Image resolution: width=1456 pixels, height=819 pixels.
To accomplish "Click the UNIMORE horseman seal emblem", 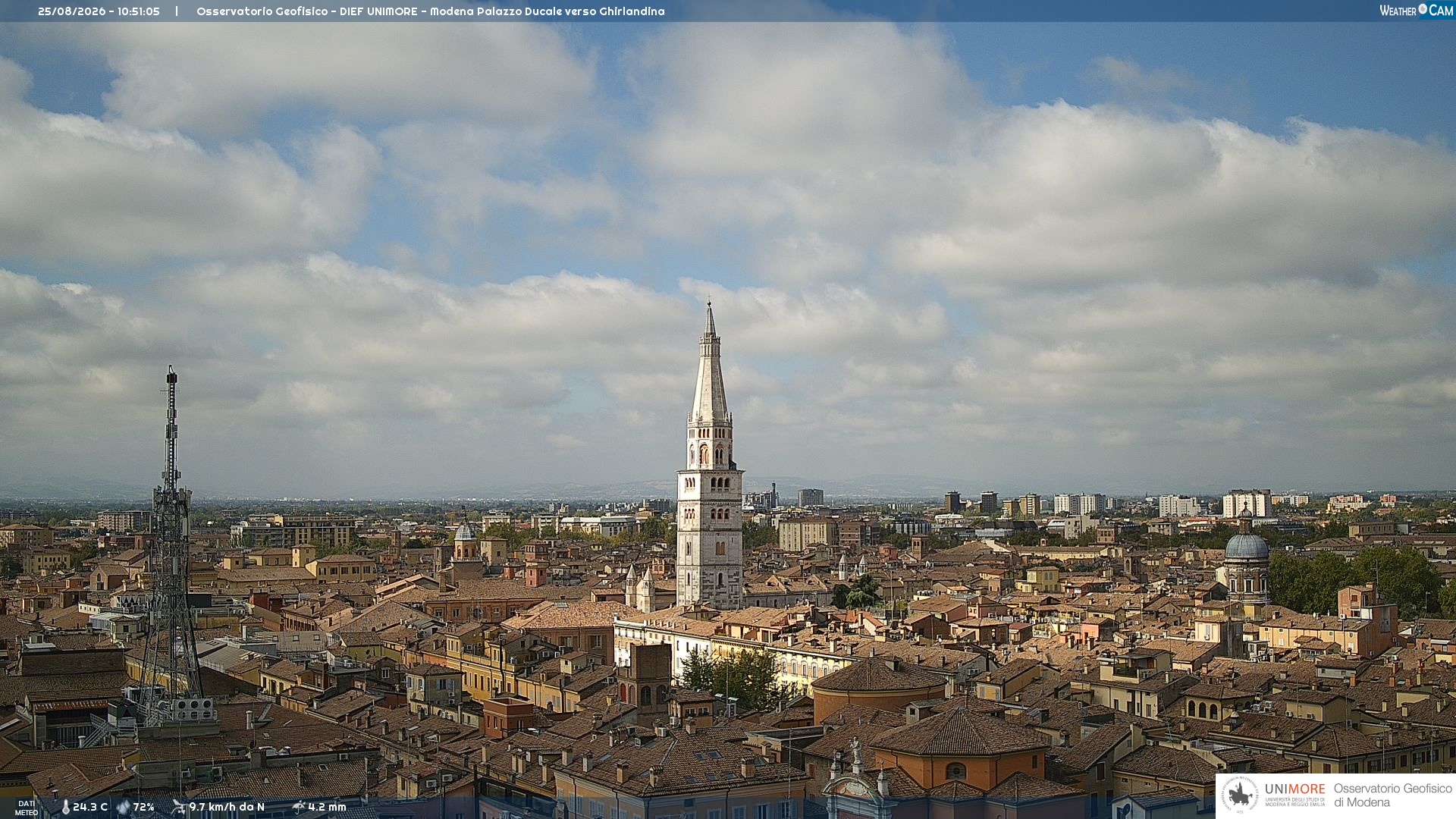I will click(1241, 795).
